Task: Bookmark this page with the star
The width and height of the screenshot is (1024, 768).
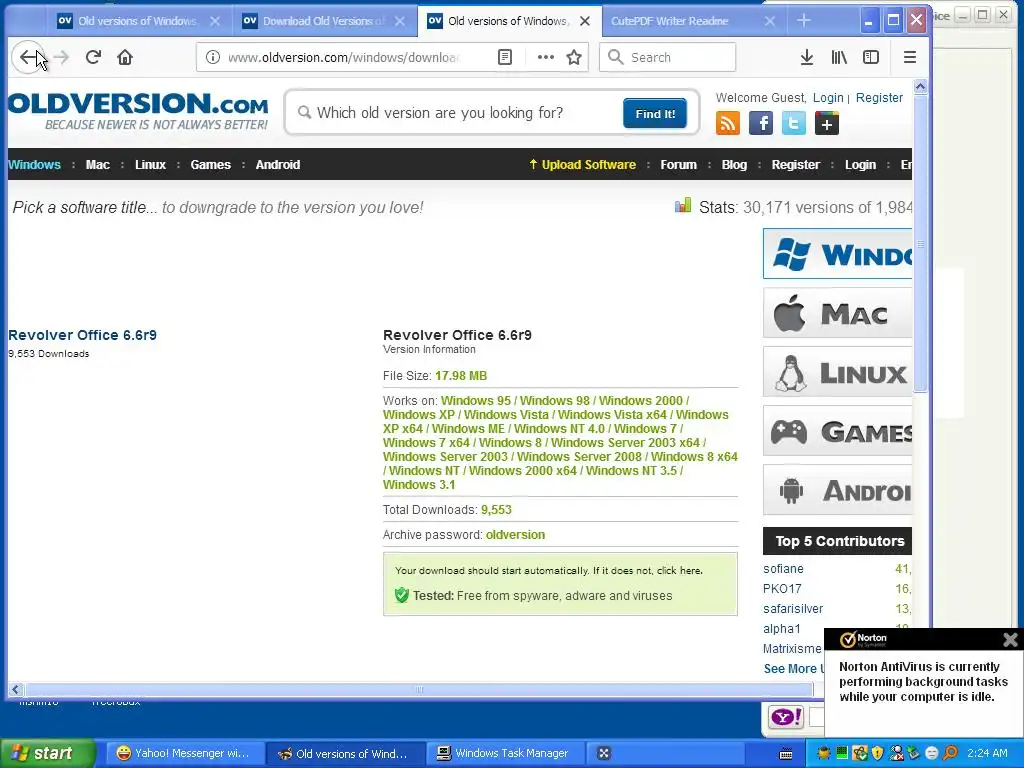Action: click(x=574, y=57)
